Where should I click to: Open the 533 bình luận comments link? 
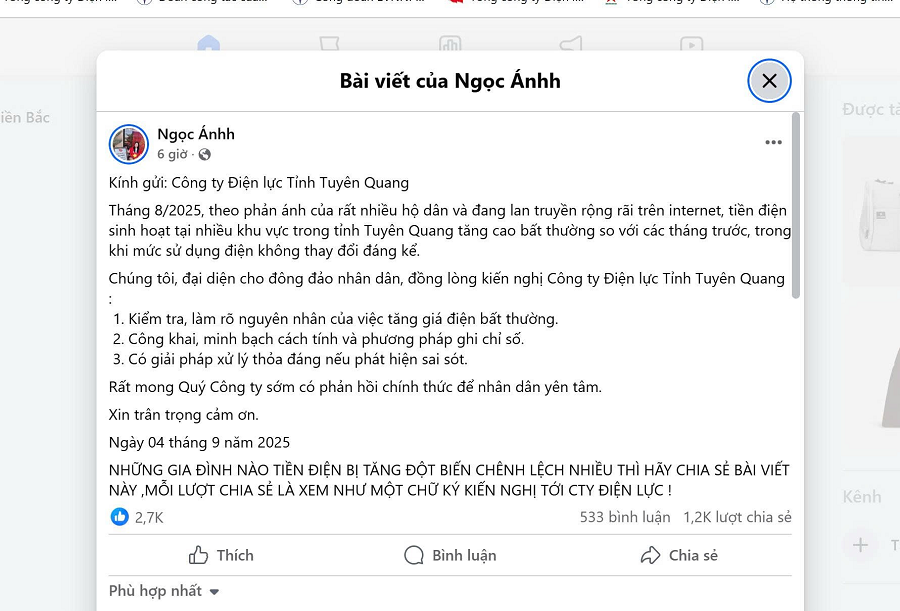click(x=625, y=517)
